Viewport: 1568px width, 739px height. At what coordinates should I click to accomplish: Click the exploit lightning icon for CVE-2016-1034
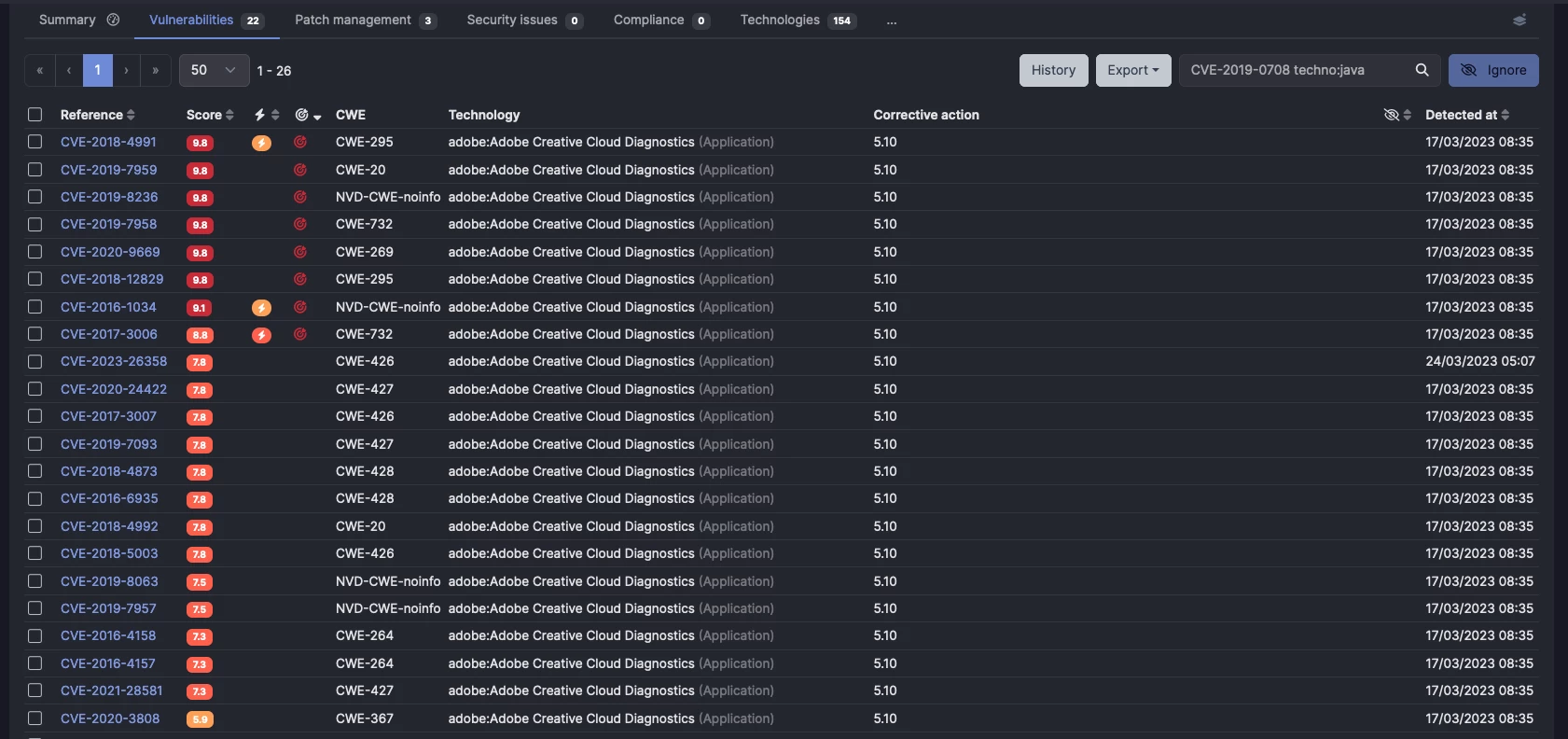coord(261,308)
